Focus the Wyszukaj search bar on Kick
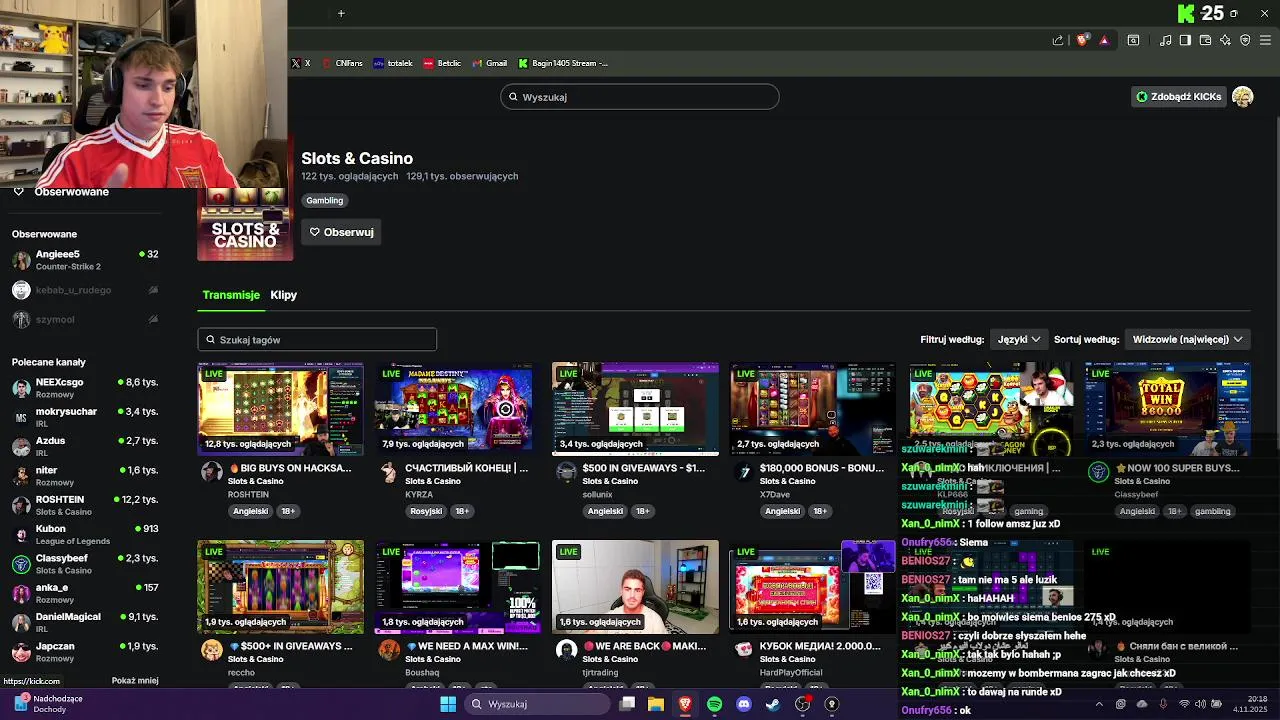The width and height of the screenshot is (1280, 720). (x=640, y=97)
